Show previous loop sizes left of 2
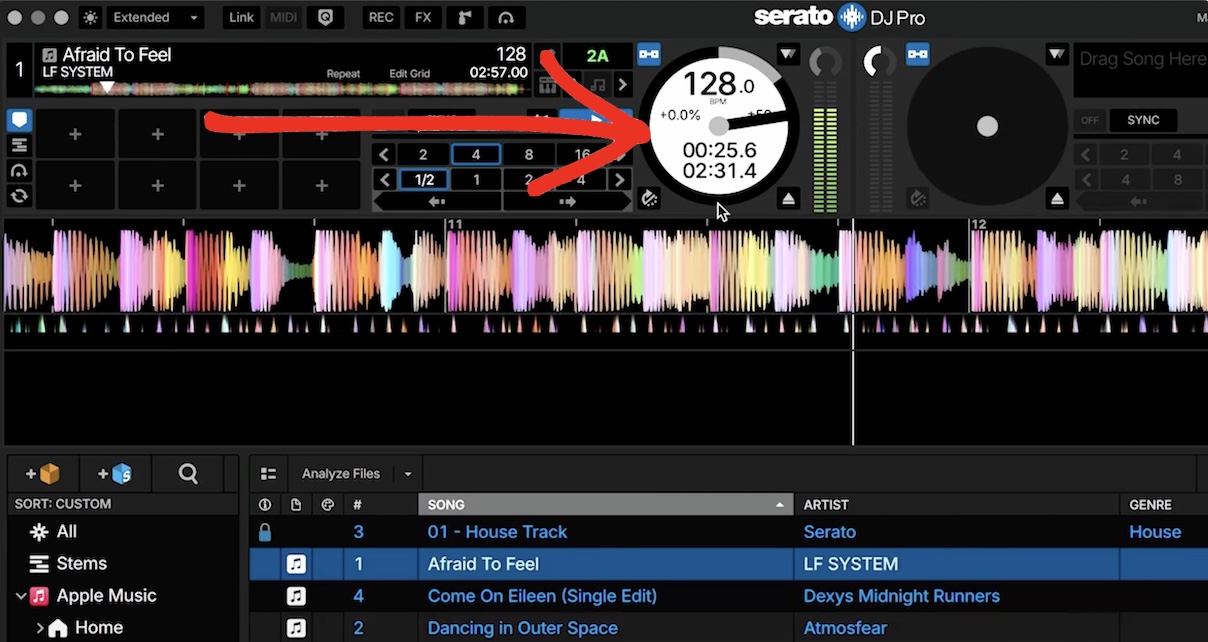Image resolution: width=1208 pixels, height=642 pixels. click(384, 155)
